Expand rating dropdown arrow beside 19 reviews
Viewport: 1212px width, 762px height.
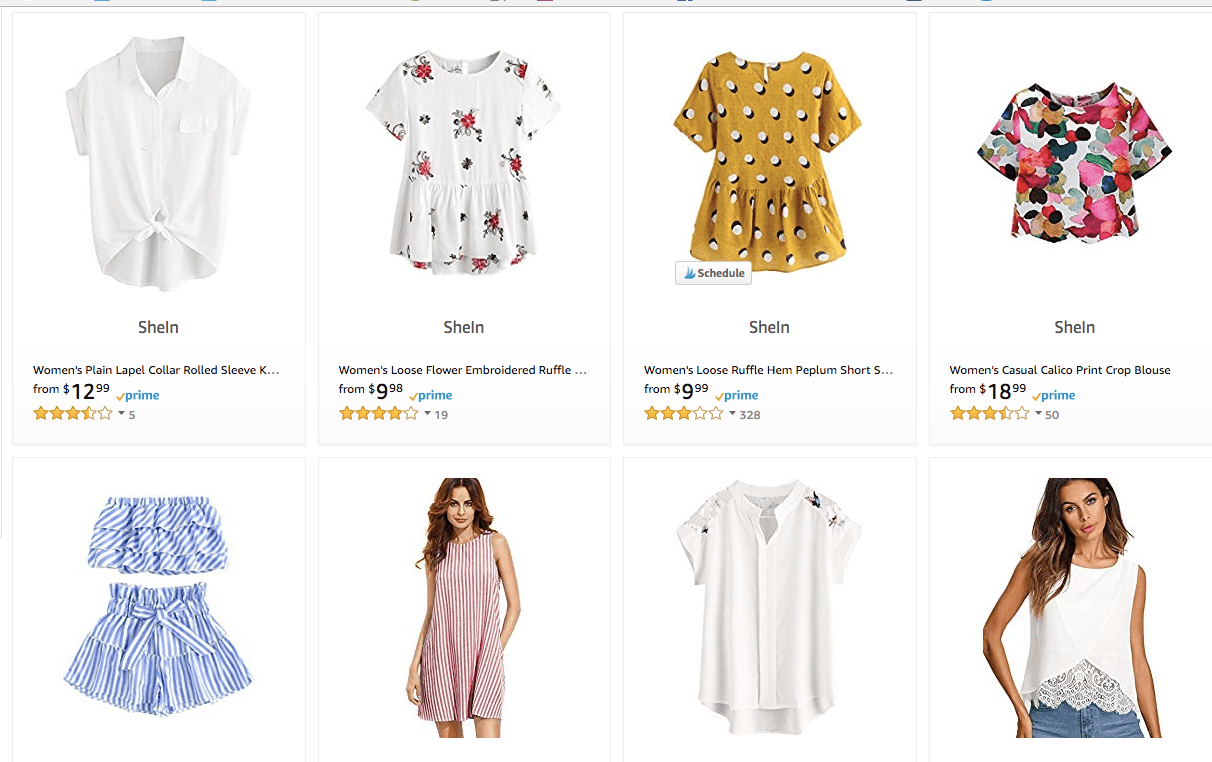427,414
